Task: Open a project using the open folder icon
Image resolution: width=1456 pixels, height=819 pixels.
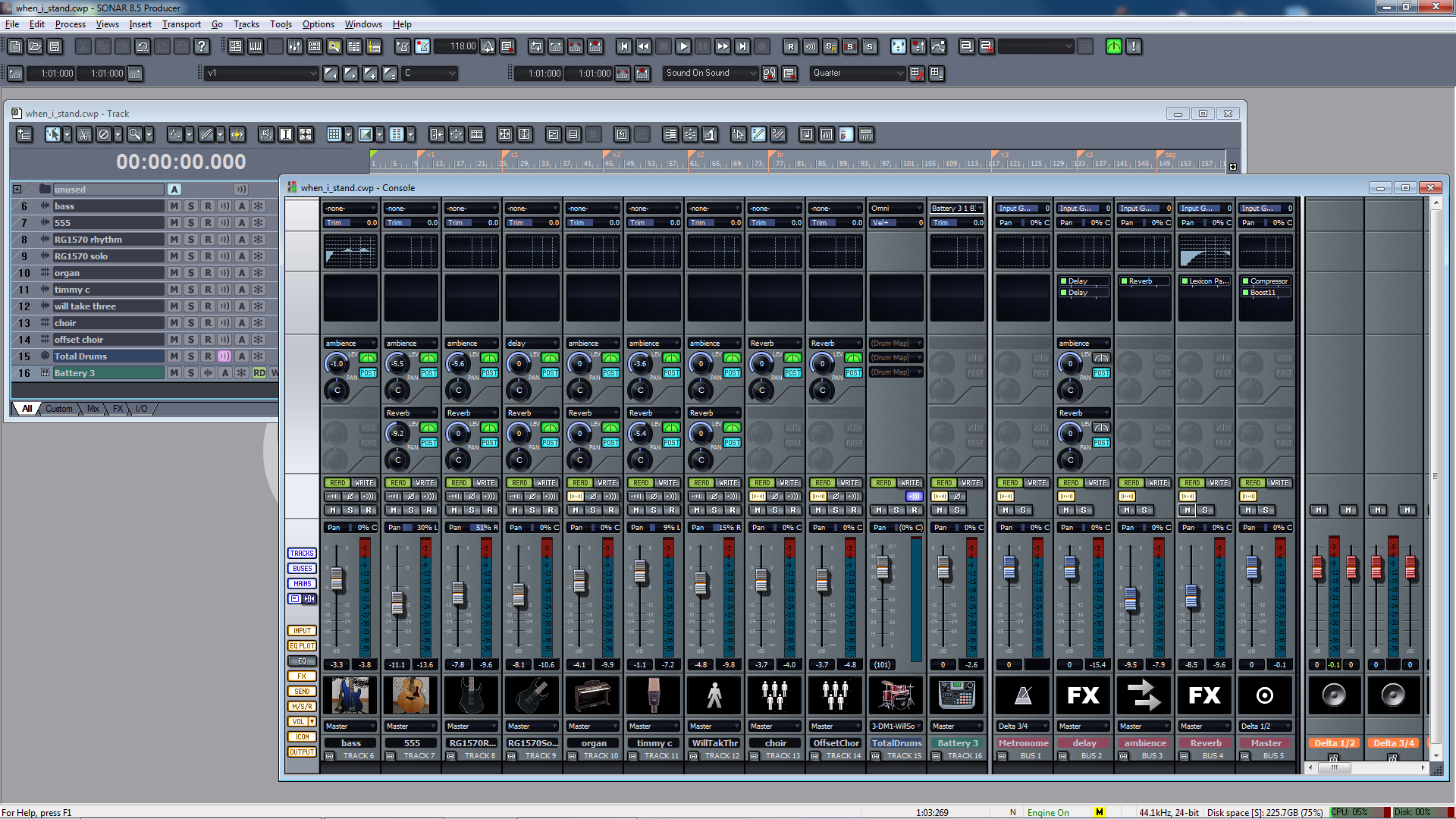Action: 35,46
